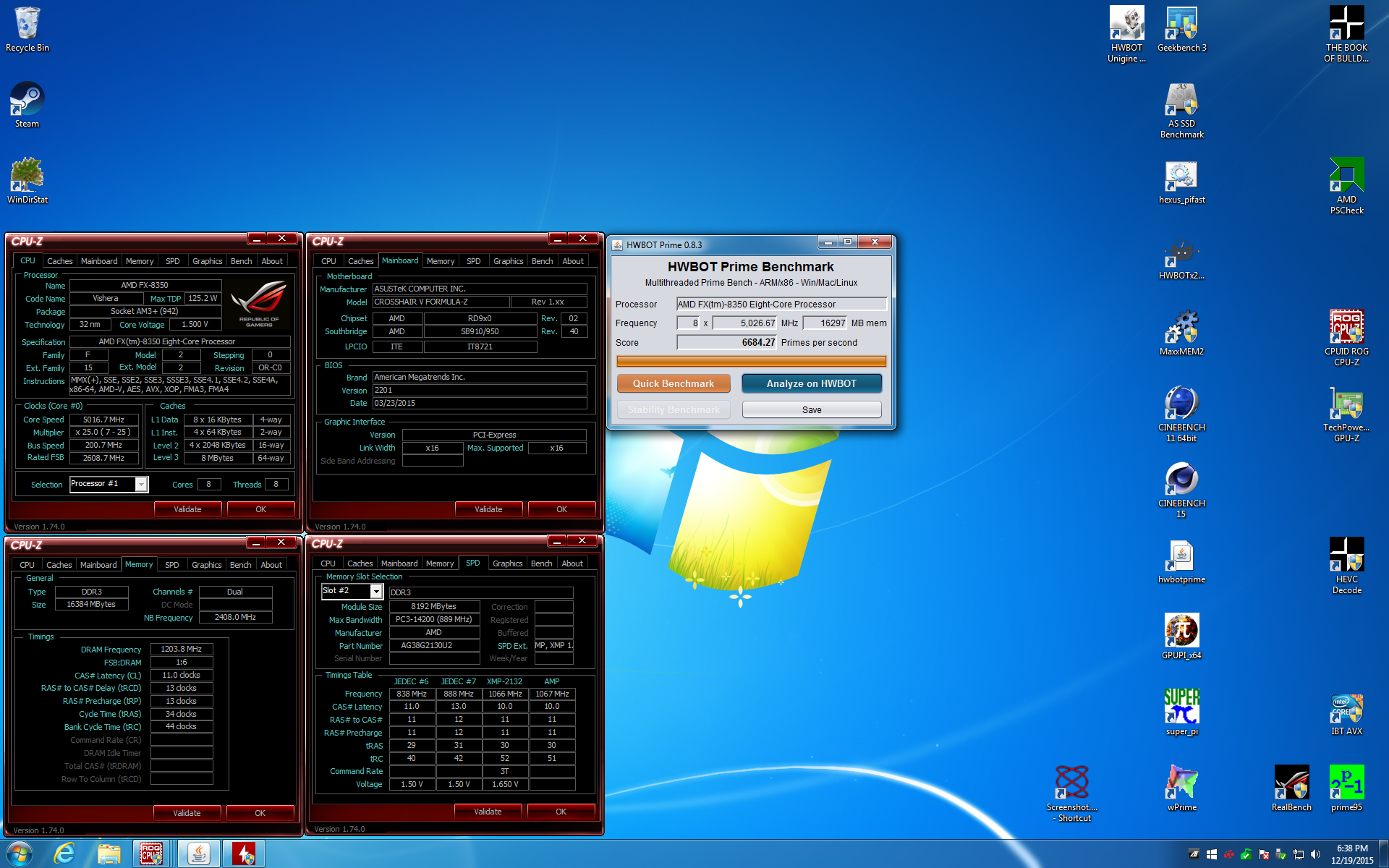Click the Windows Start orb
This screenshot has height=868, width=1389.
coord(20,854)
